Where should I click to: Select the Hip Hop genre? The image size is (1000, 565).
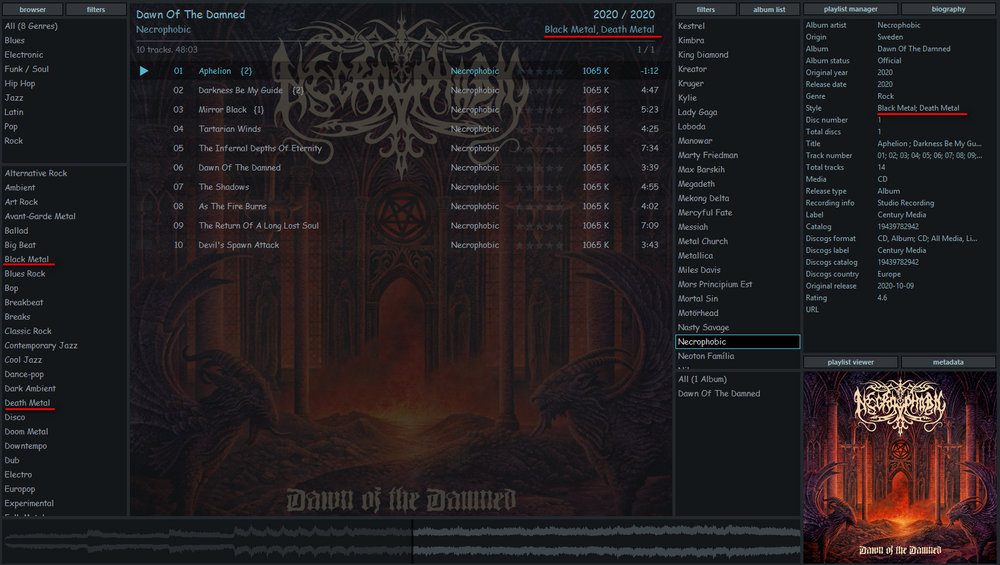(20, 84)
